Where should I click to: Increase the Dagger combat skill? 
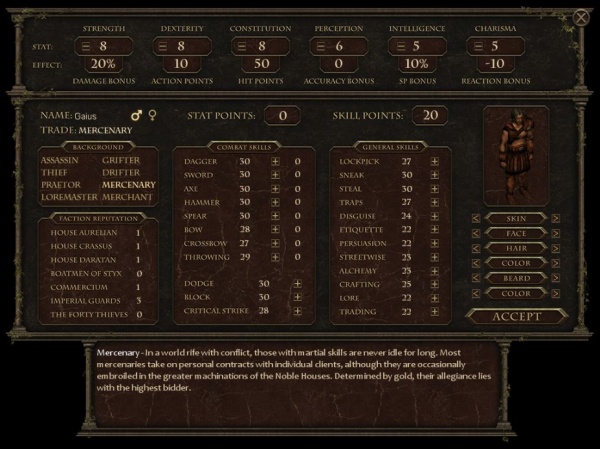click(x=275, y=160)
